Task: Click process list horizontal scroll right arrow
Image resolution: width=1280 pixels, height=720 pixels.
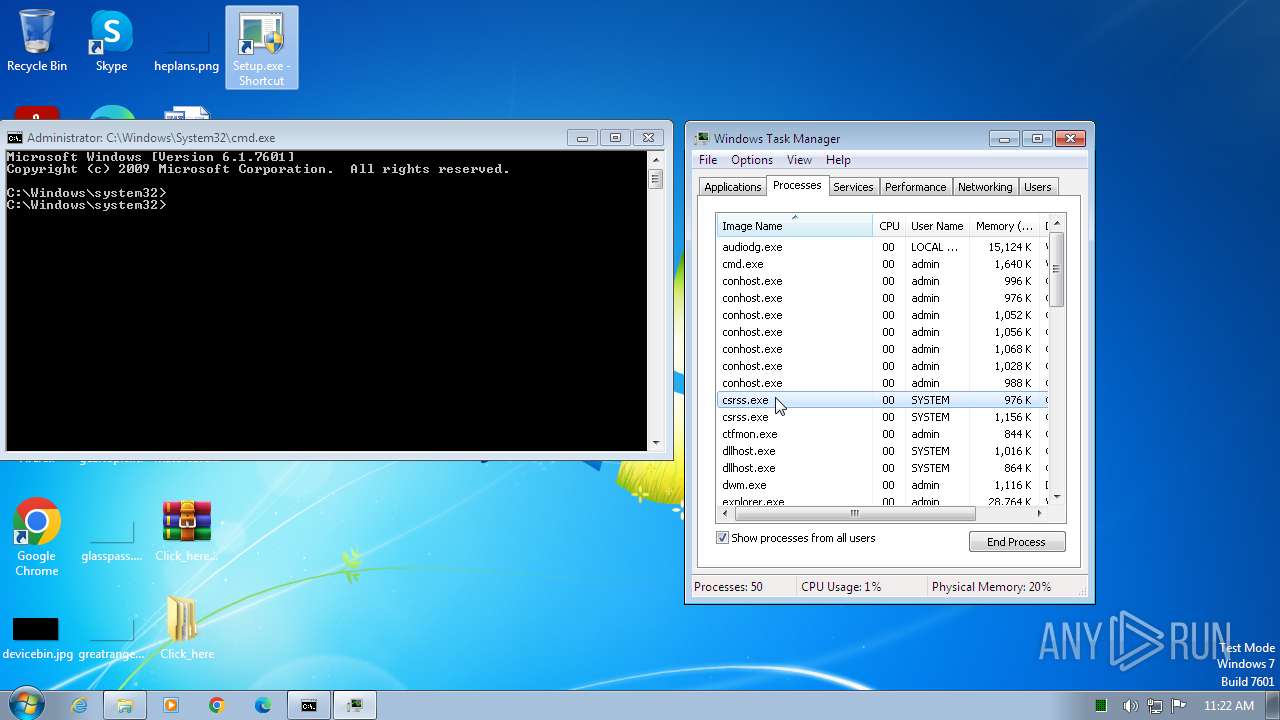Action: tap(1040, 513)
